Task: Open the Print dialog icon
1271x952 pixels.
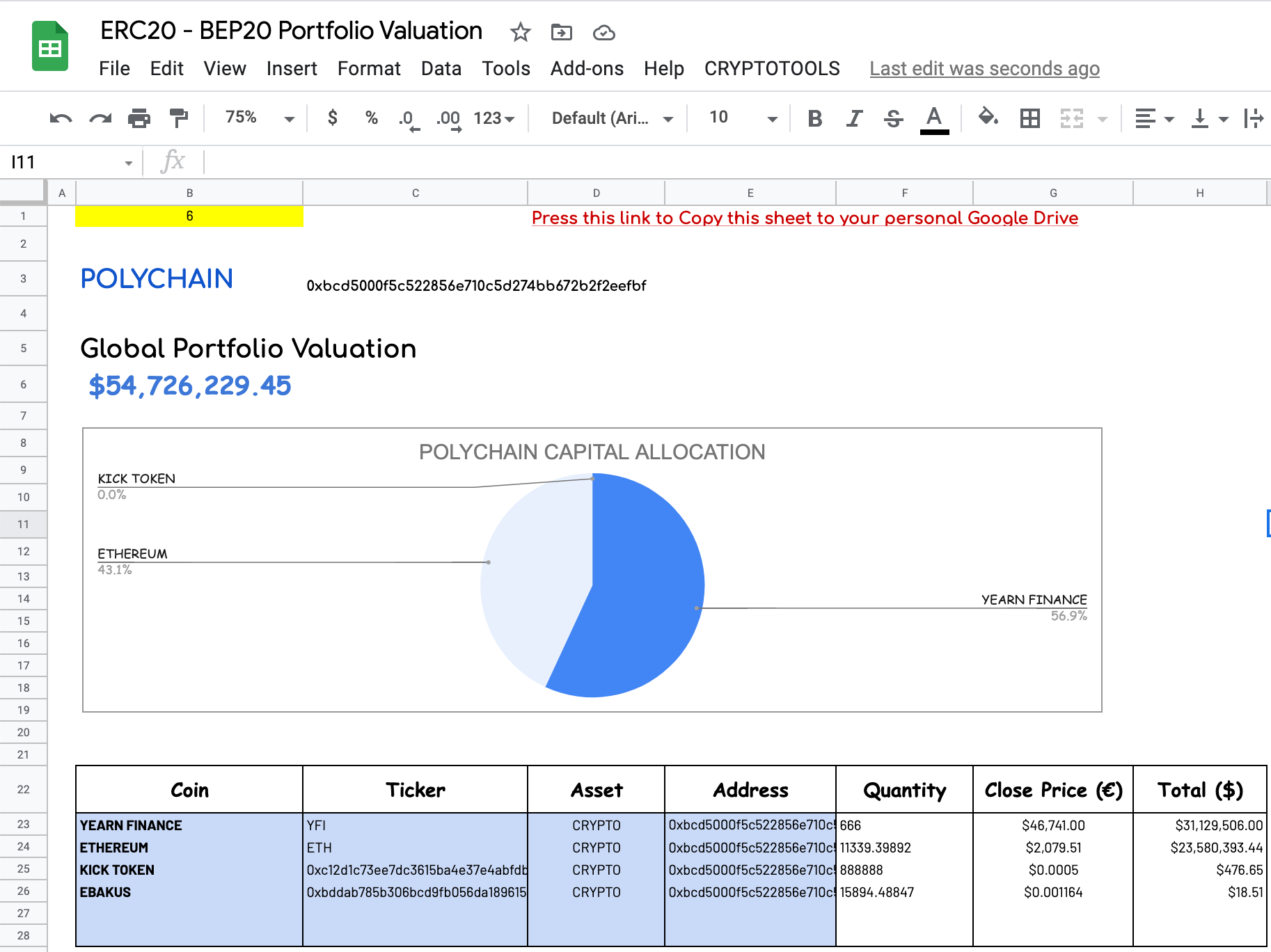Action: click(139, 118)
